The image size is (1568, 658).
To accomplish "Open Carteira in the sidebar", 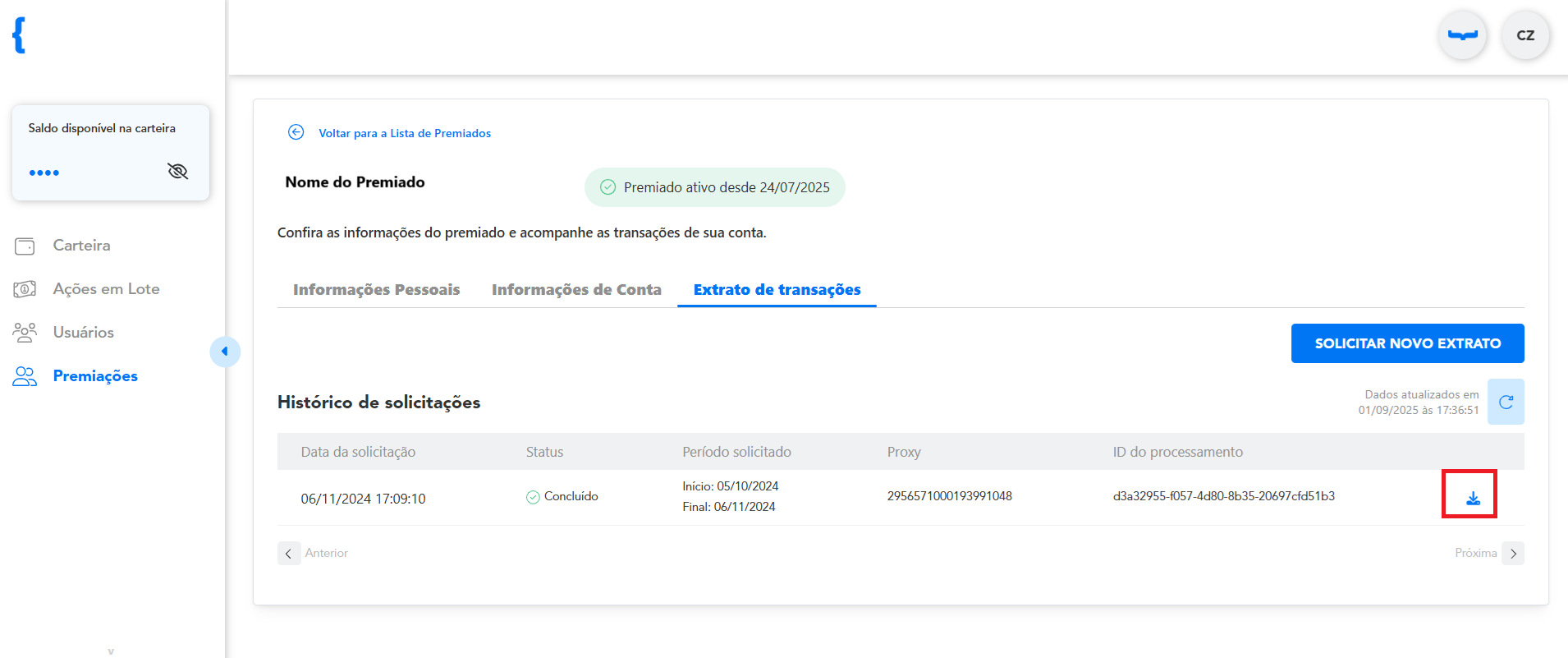I will click(x=81, y=245).
